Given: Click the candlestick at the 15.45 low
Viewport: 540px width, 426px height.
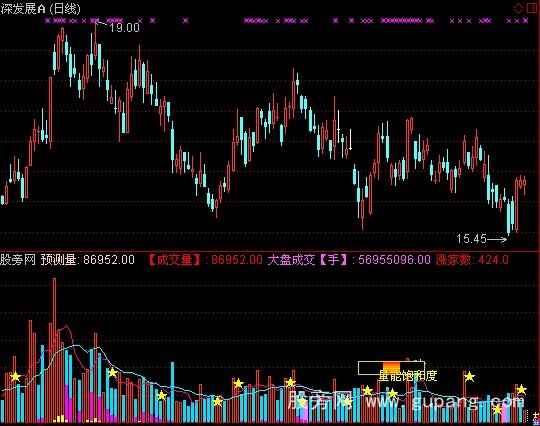Looking at the screenshot, I should (509, 218).
